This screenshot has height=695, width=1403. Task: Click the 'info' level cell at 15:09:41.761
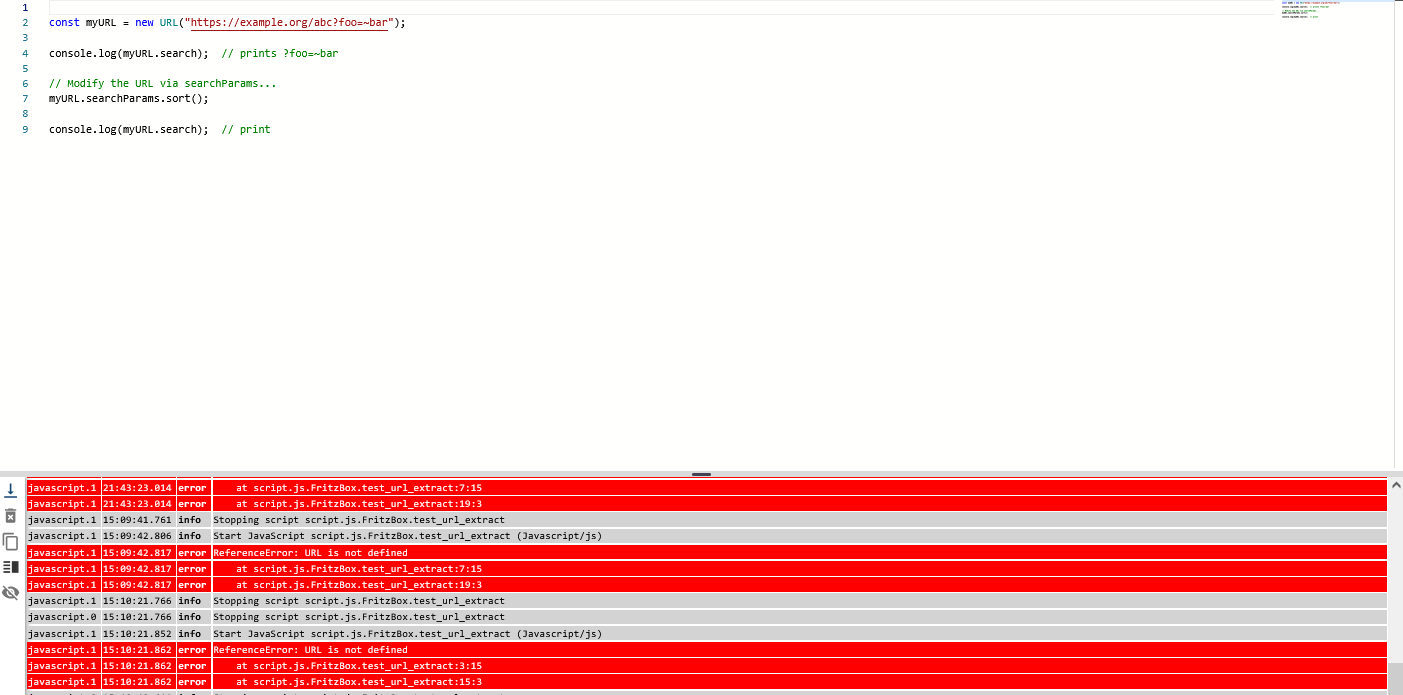[x=193, y=520]
